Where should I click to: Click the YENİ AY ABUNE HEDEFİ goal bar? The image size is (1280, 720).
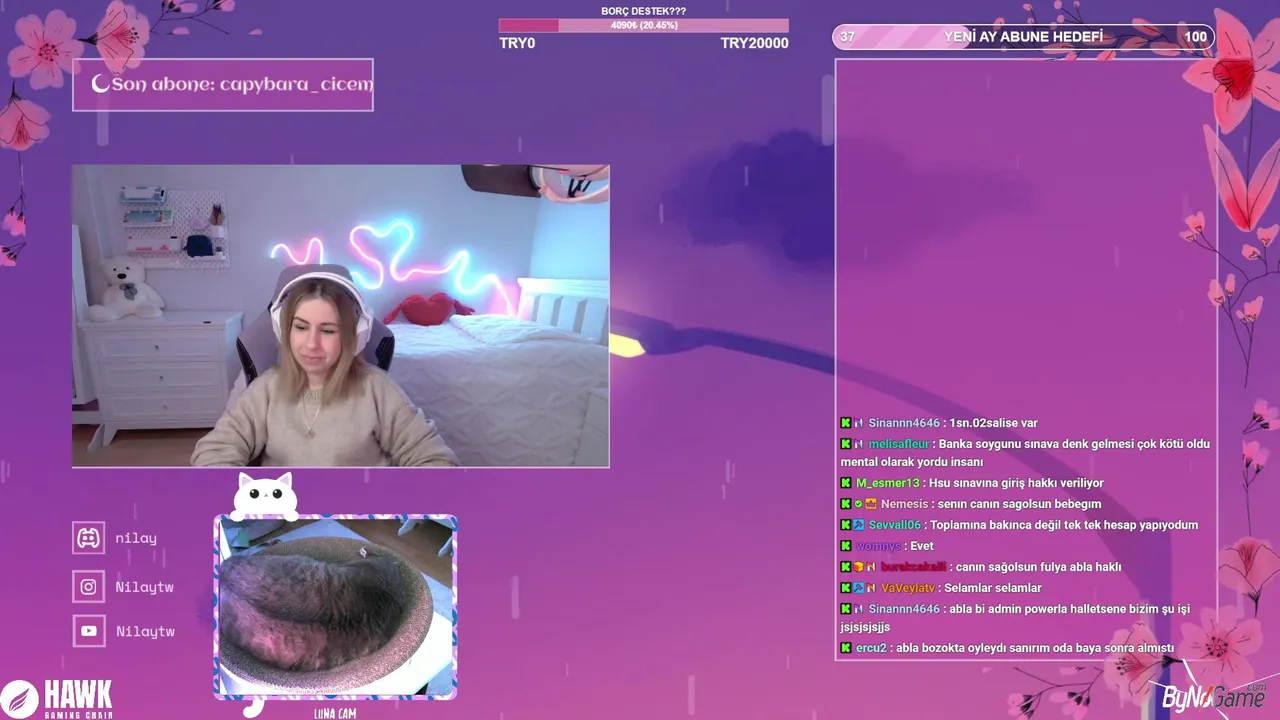tap(1023, 37)
